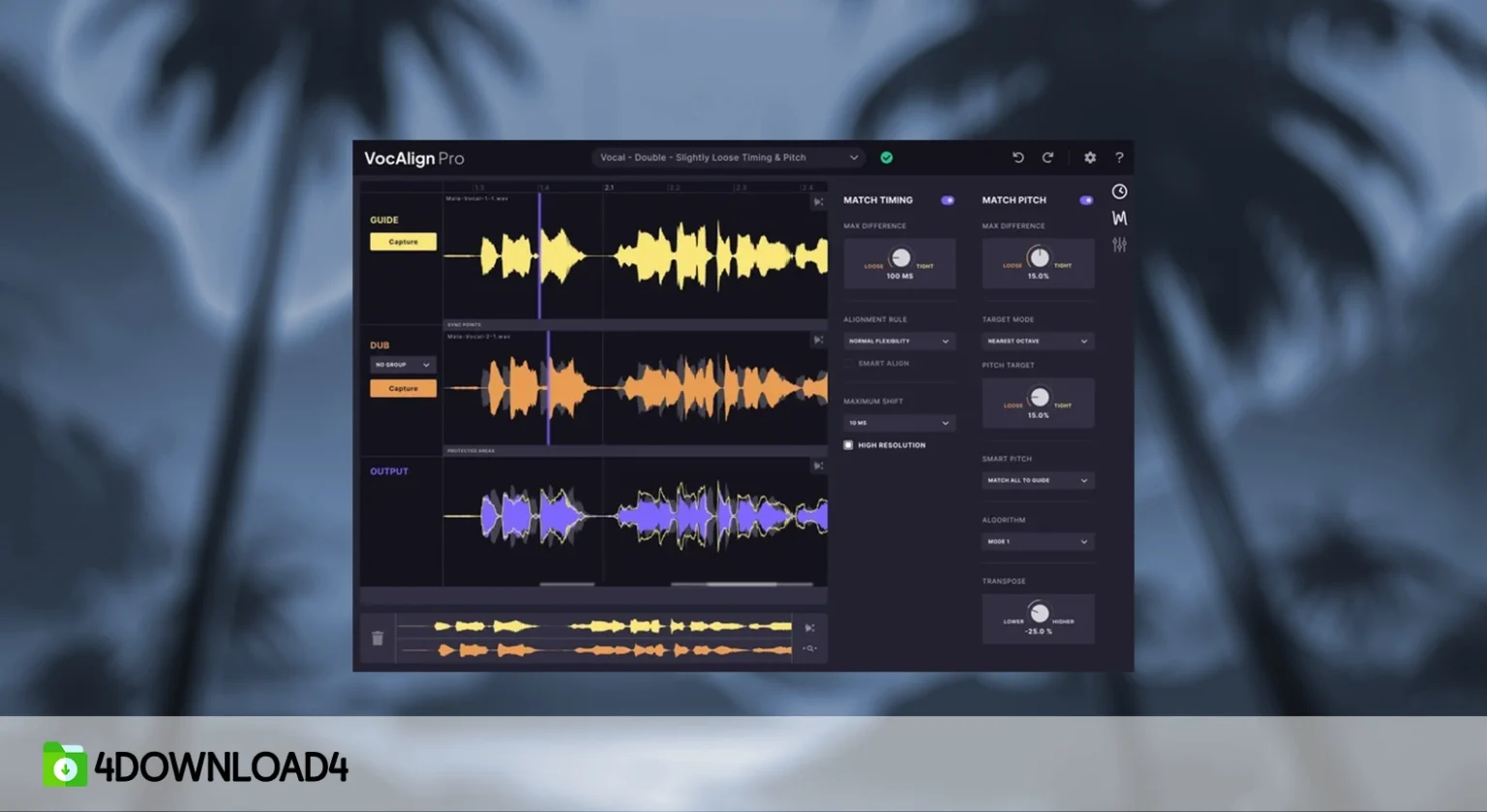Expand Alignment Rule Normal Flexibility dropdown
The height and width of the screenshot is (812, 1487).
coord(899,341)
